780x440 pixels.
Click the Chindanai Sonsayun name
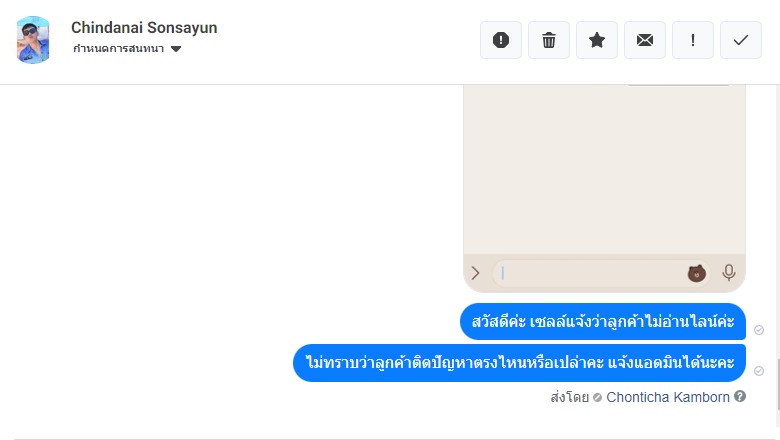point(144,27)
